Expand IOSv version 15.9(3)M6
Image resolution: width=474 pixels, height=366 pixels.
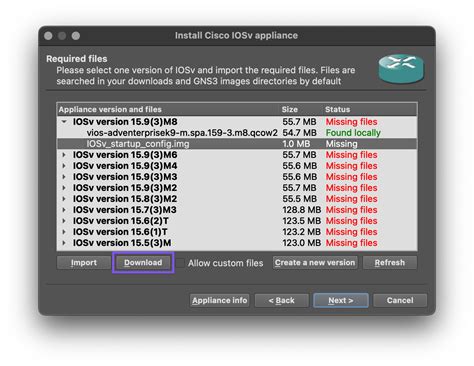coord(64,155)
